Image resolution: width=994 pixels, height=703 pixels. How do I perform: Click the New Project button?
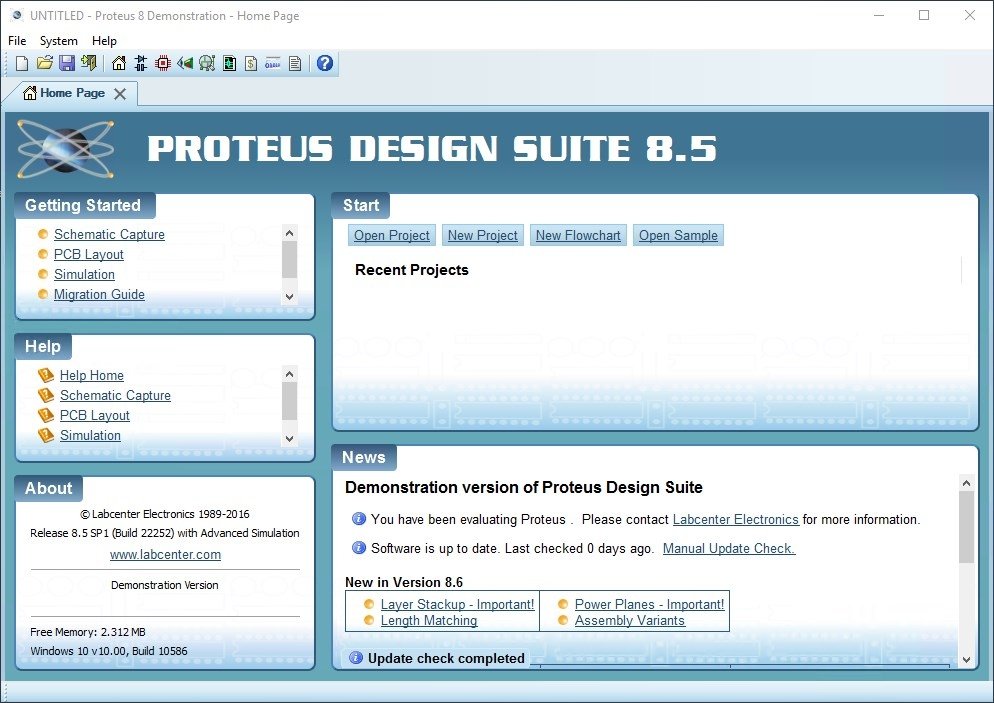(483, 235)
